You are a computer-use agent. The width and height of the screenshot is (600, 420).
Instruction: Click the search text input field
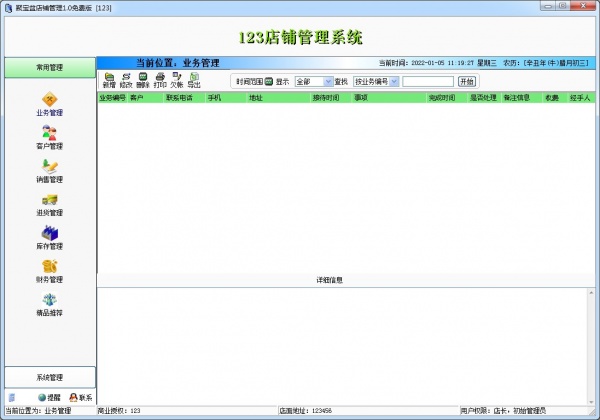point(427,81)
